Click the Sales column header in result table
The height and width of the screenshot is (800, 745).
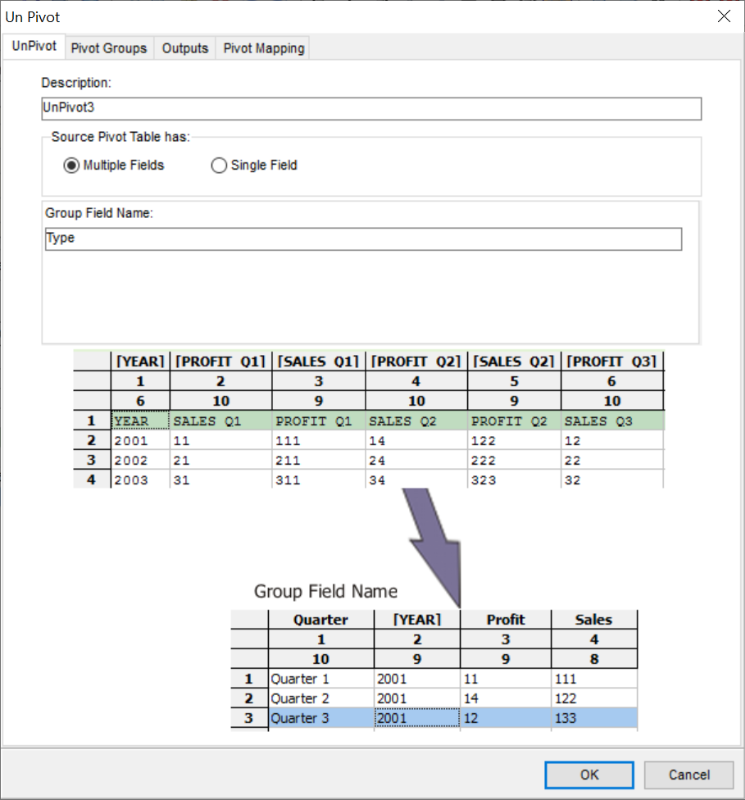[594, 619]
